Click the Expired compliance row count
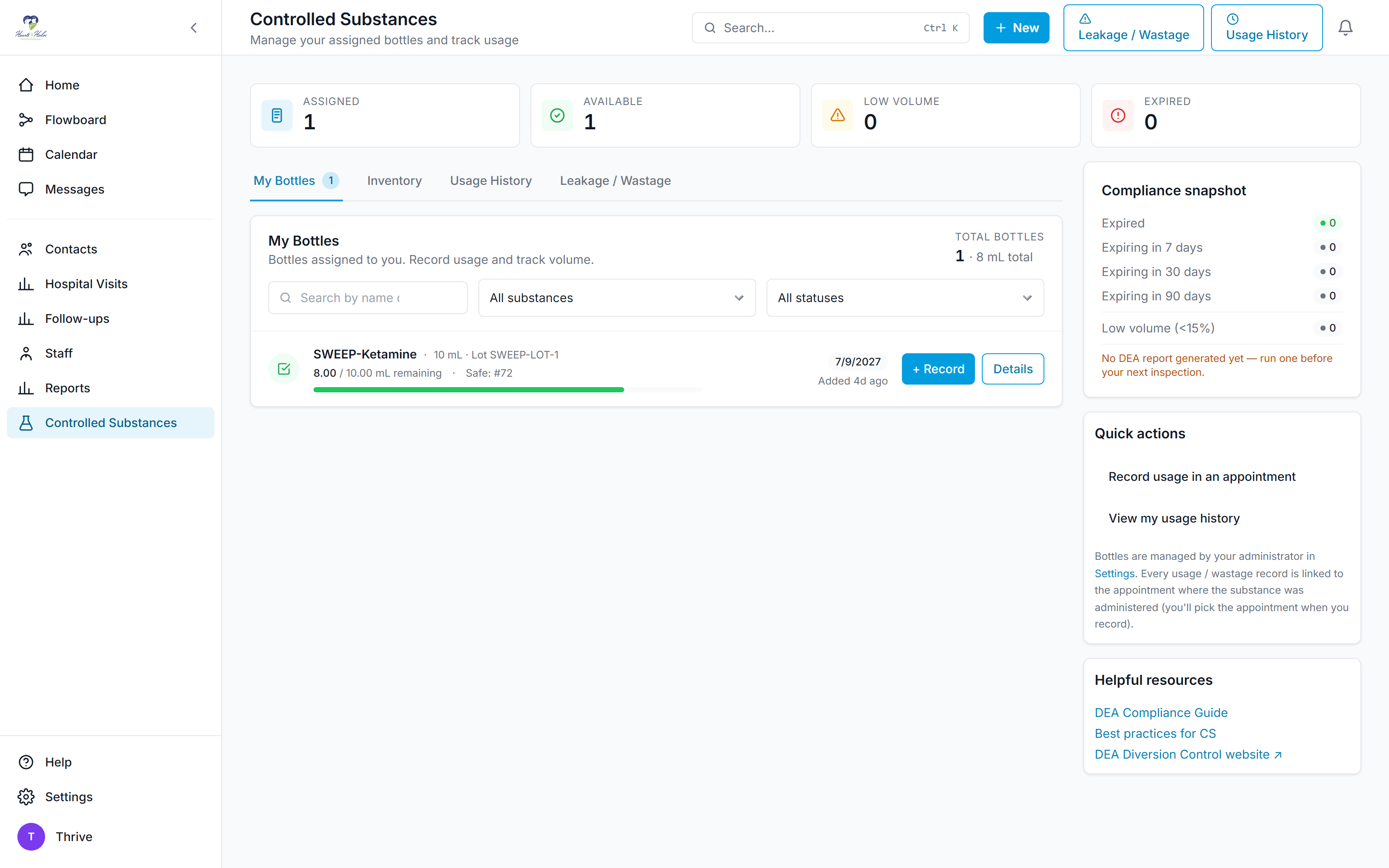The image size is (1389, 868). pyautogui.click(x=1328, y=223)
